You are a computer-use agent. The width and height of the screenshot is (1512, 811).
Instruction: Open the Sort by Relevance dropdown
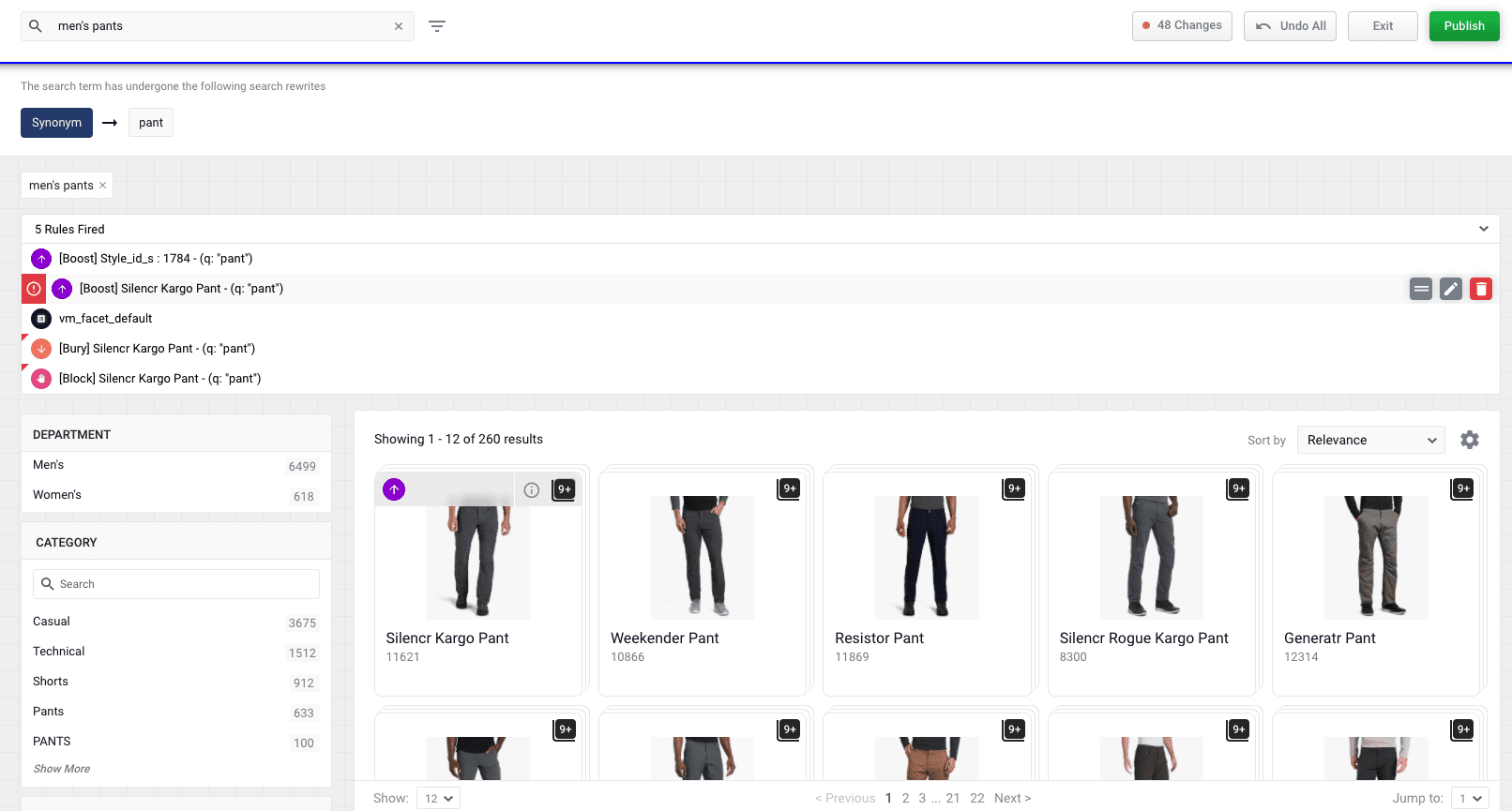tap(1370, 440)
